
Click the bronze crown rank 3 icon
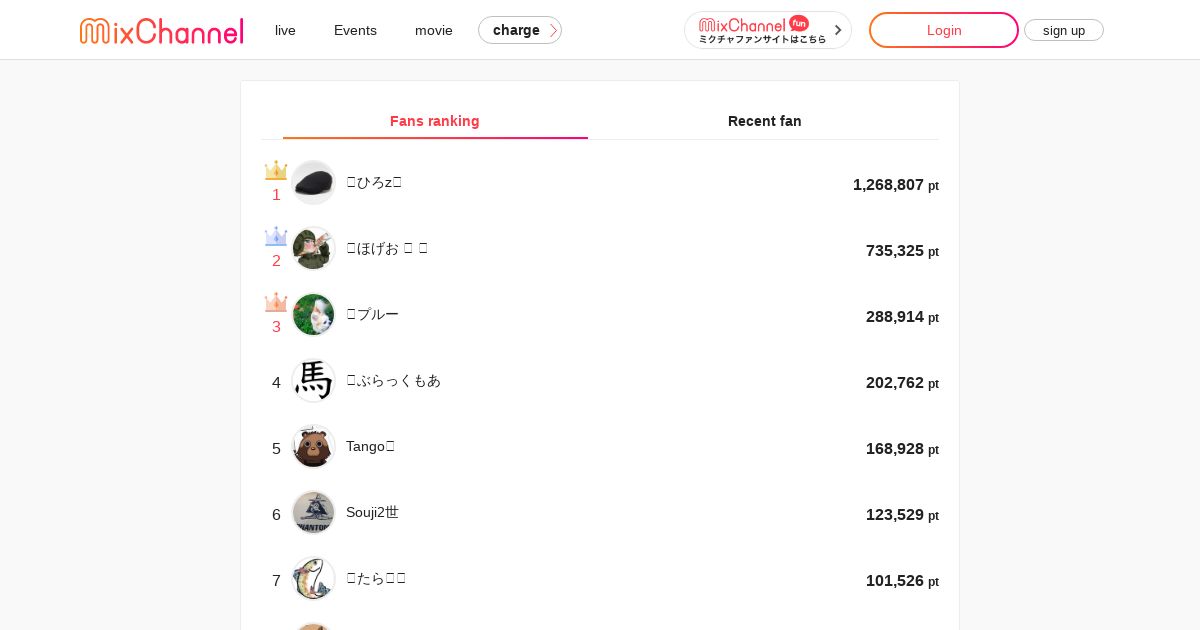coord(276,303)
